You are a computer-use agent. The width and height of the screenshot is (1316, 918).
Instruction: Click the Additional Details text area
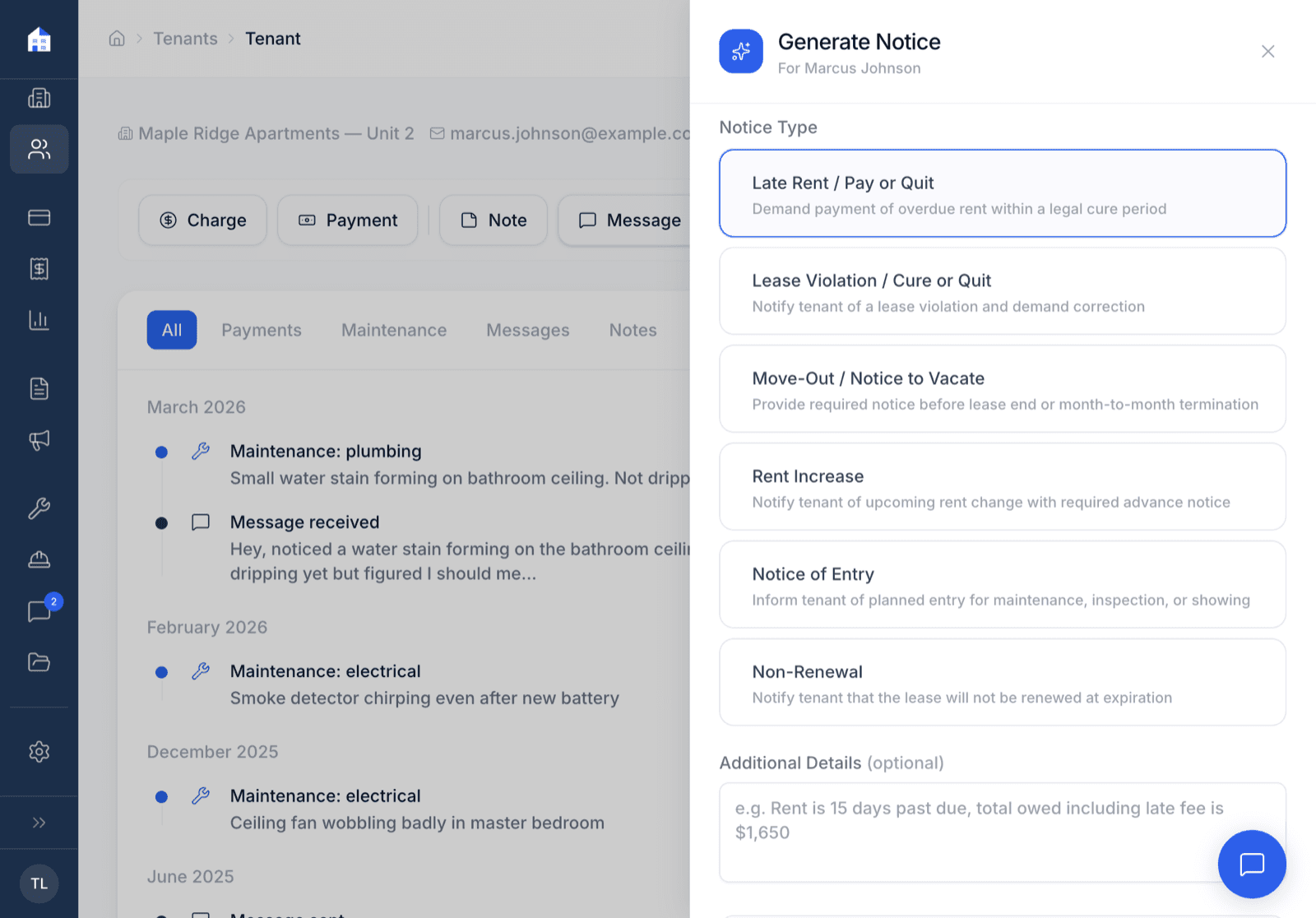1002,831
